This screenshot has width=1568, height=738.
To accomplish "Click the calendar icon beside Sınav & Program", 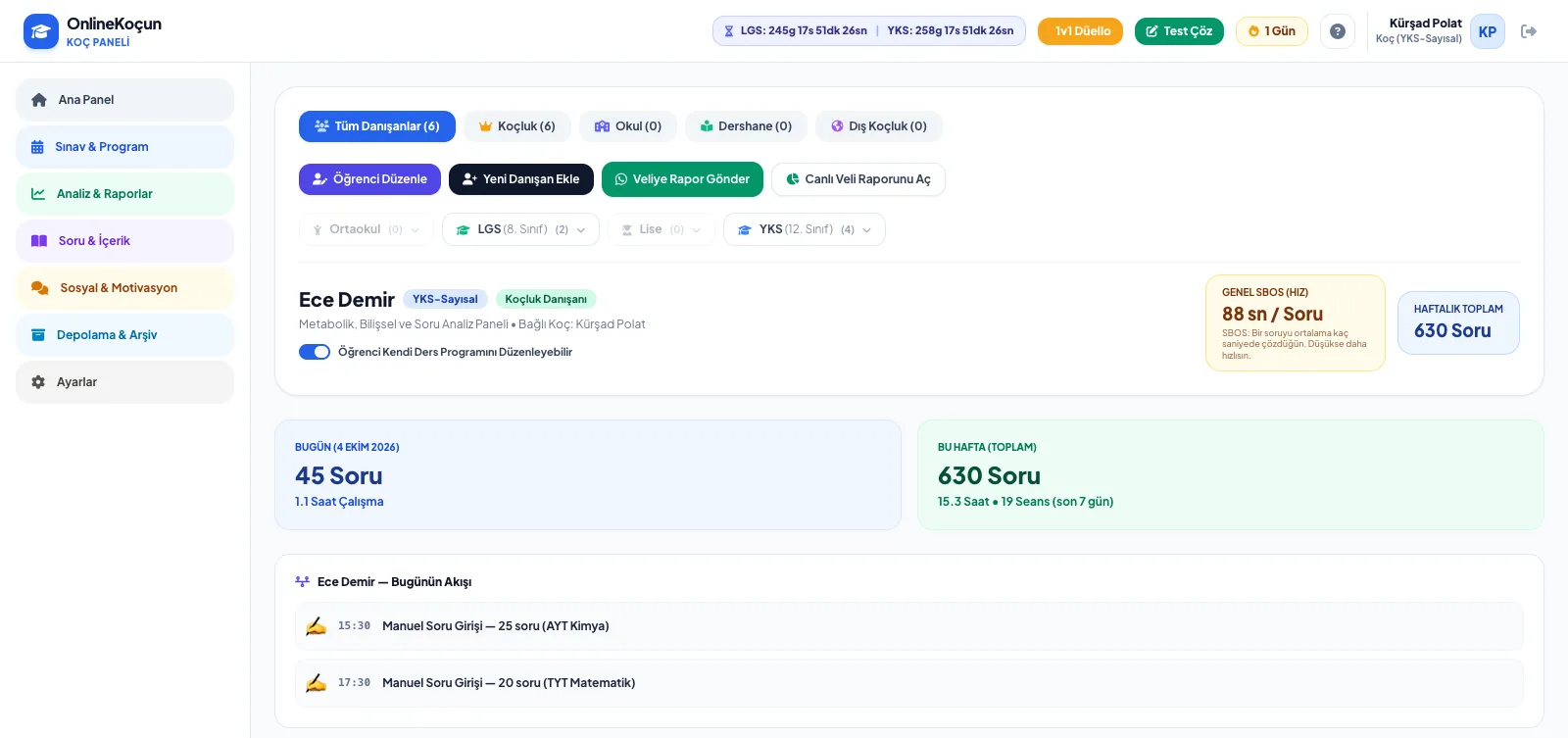I will tap(37, 147).
